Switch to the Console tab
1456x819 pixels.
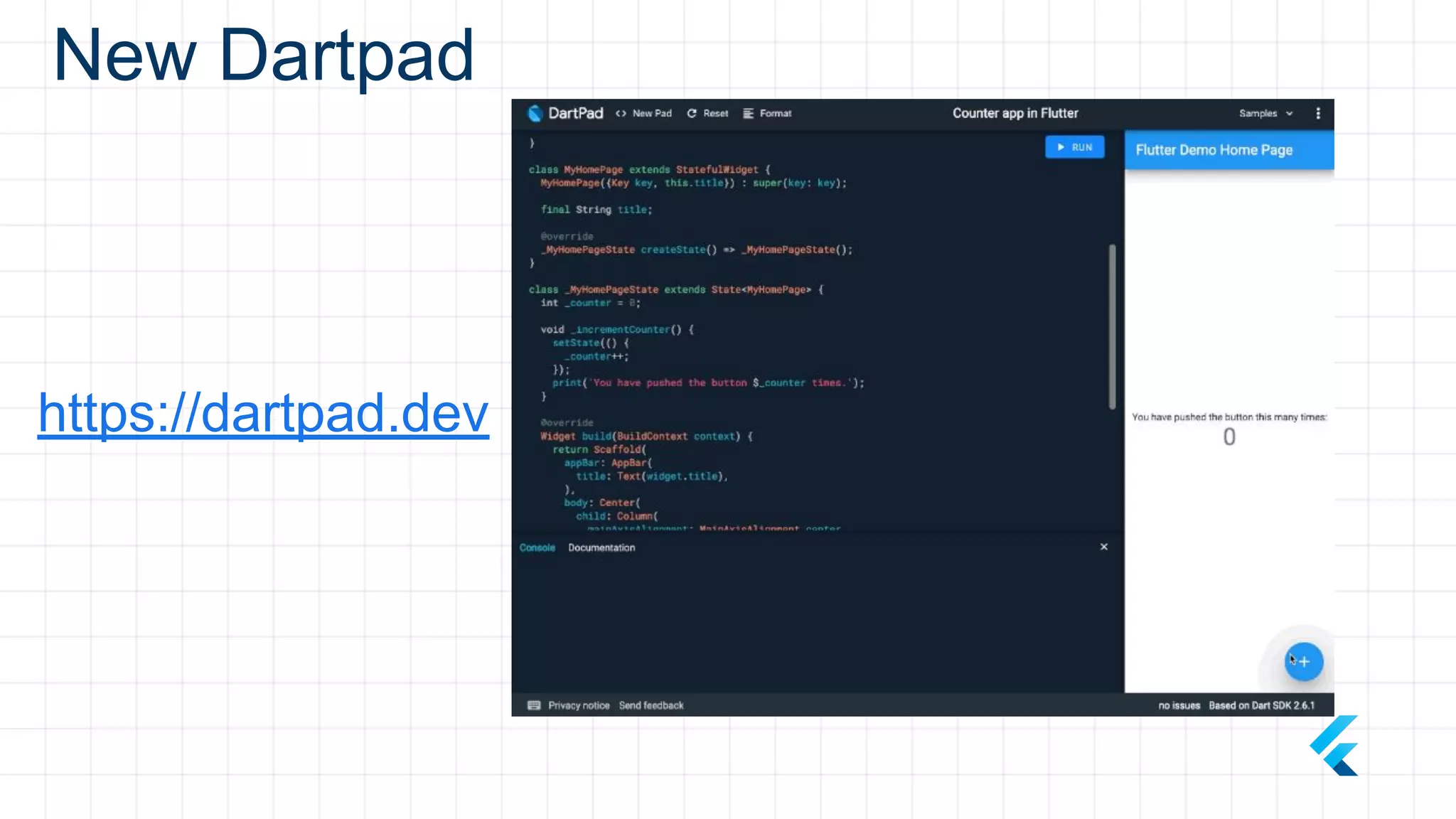point(537,547)
